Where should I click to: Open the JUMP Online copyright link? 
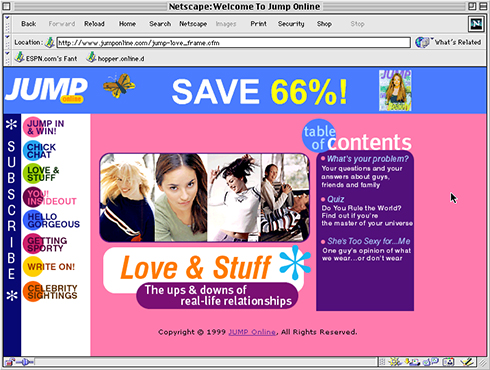coord(252,332)
